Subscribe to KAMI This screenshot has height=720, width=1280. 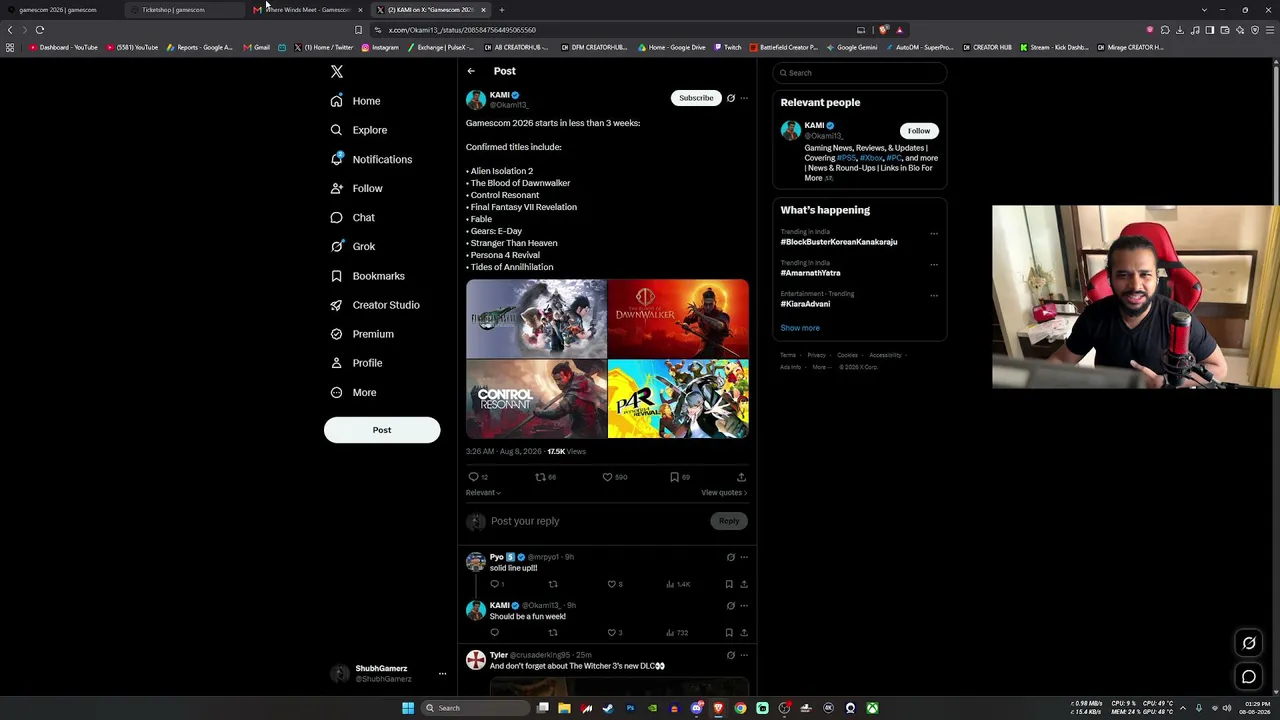tap(696, 98)
